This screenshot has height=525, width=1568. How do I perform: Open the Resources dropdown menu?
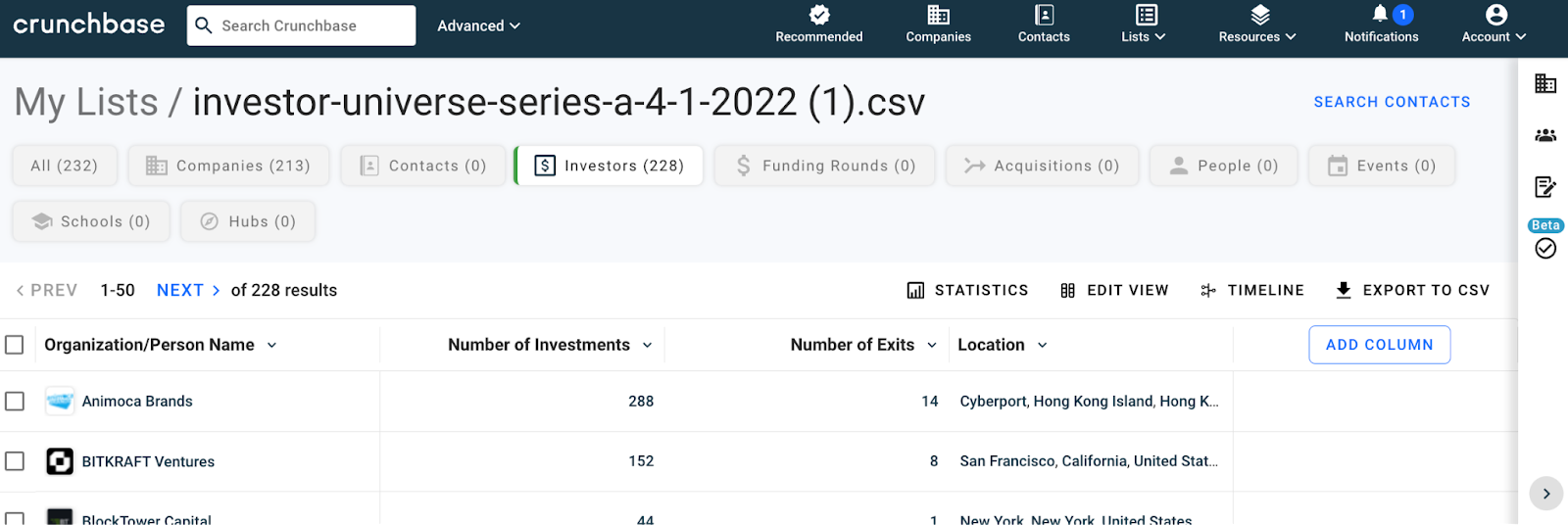tap(1257, 24)
